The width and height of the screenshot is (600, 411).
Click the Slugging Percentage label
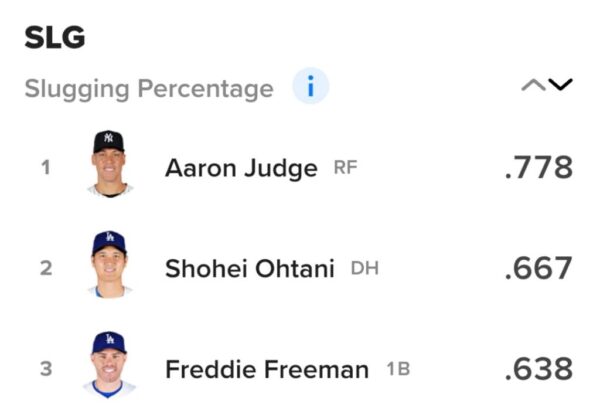(x=149, y=89)
